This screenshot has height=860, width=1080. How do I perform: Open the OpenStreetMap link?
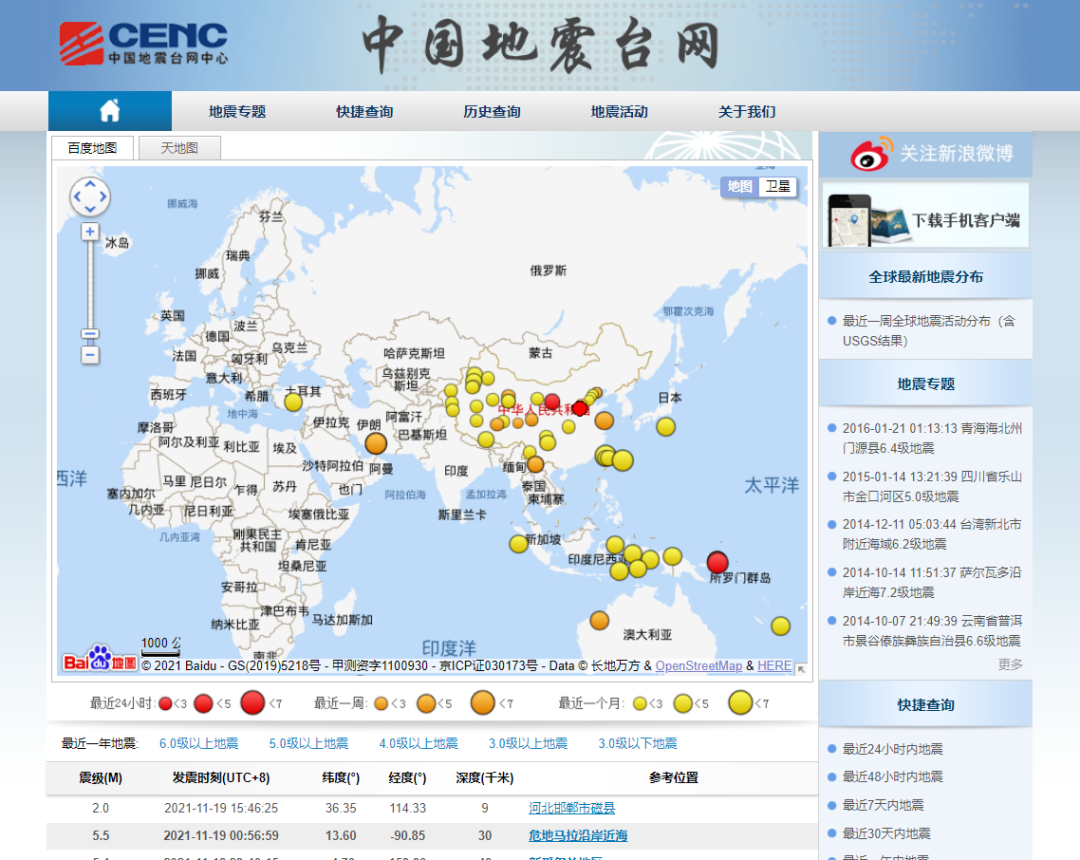pos(698,666)
